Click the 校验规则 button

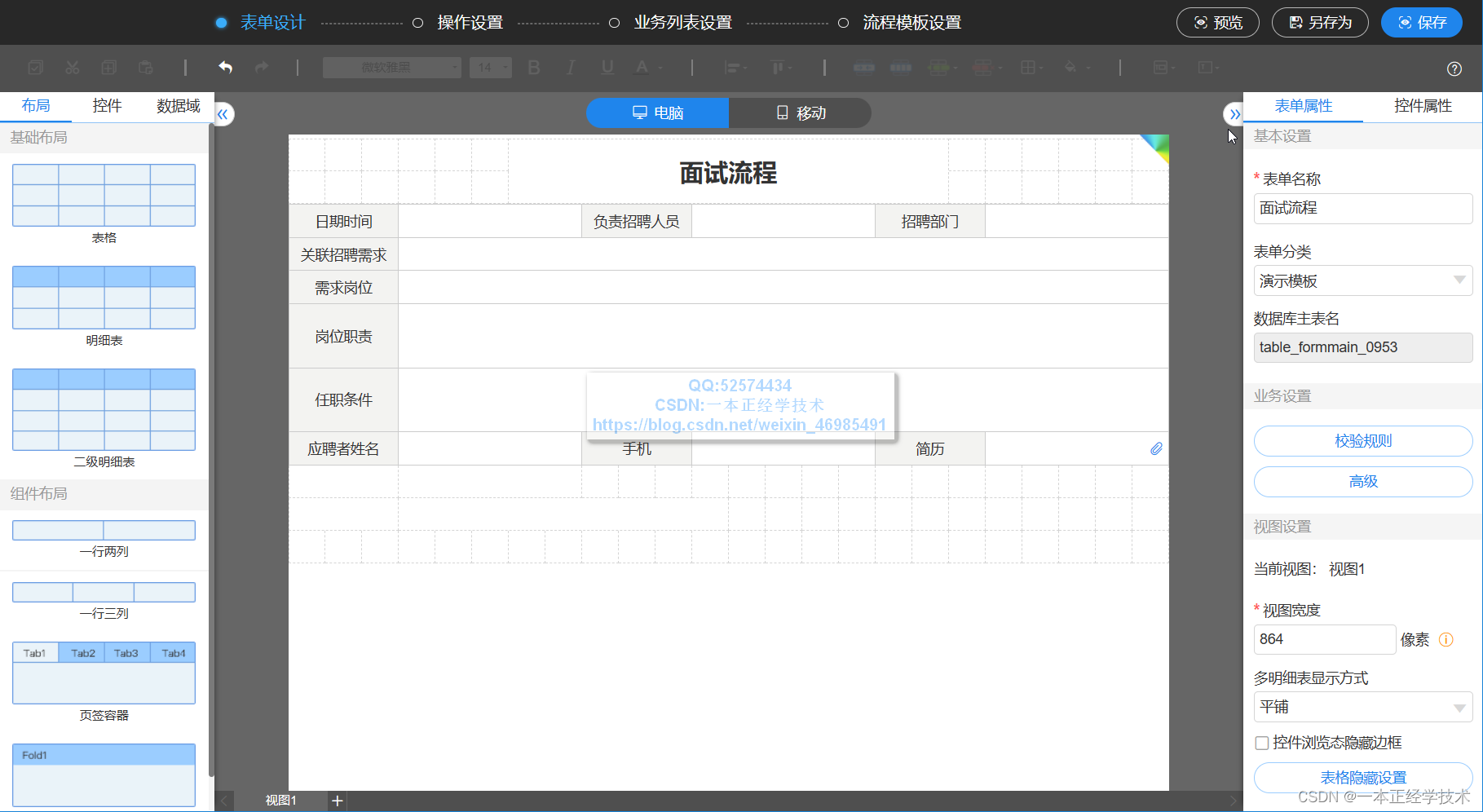[1363, 441]
